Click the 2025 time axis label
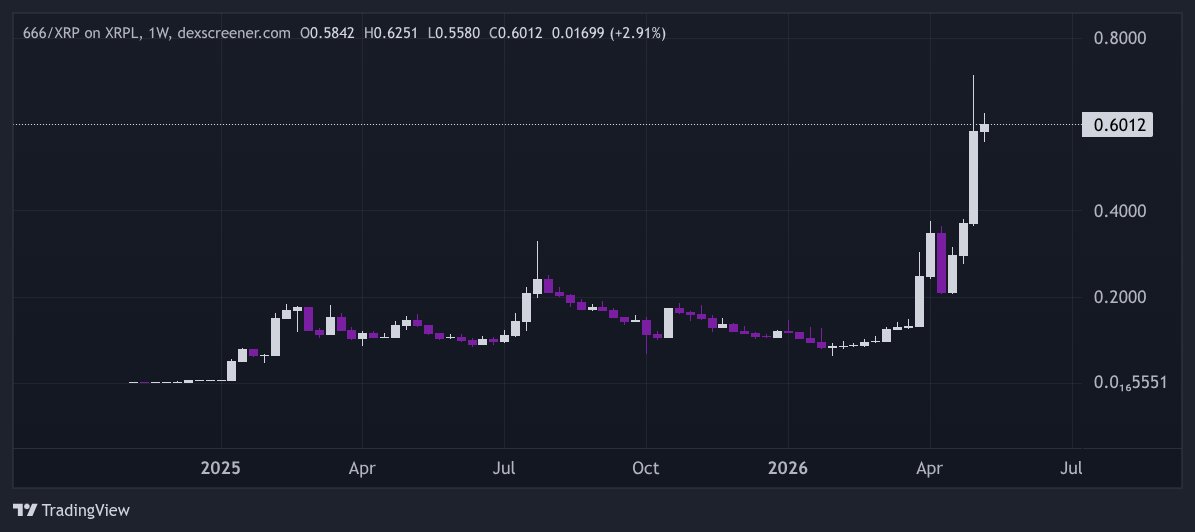1195x532 pixels. pyautogui.click(x=220, y=468)
